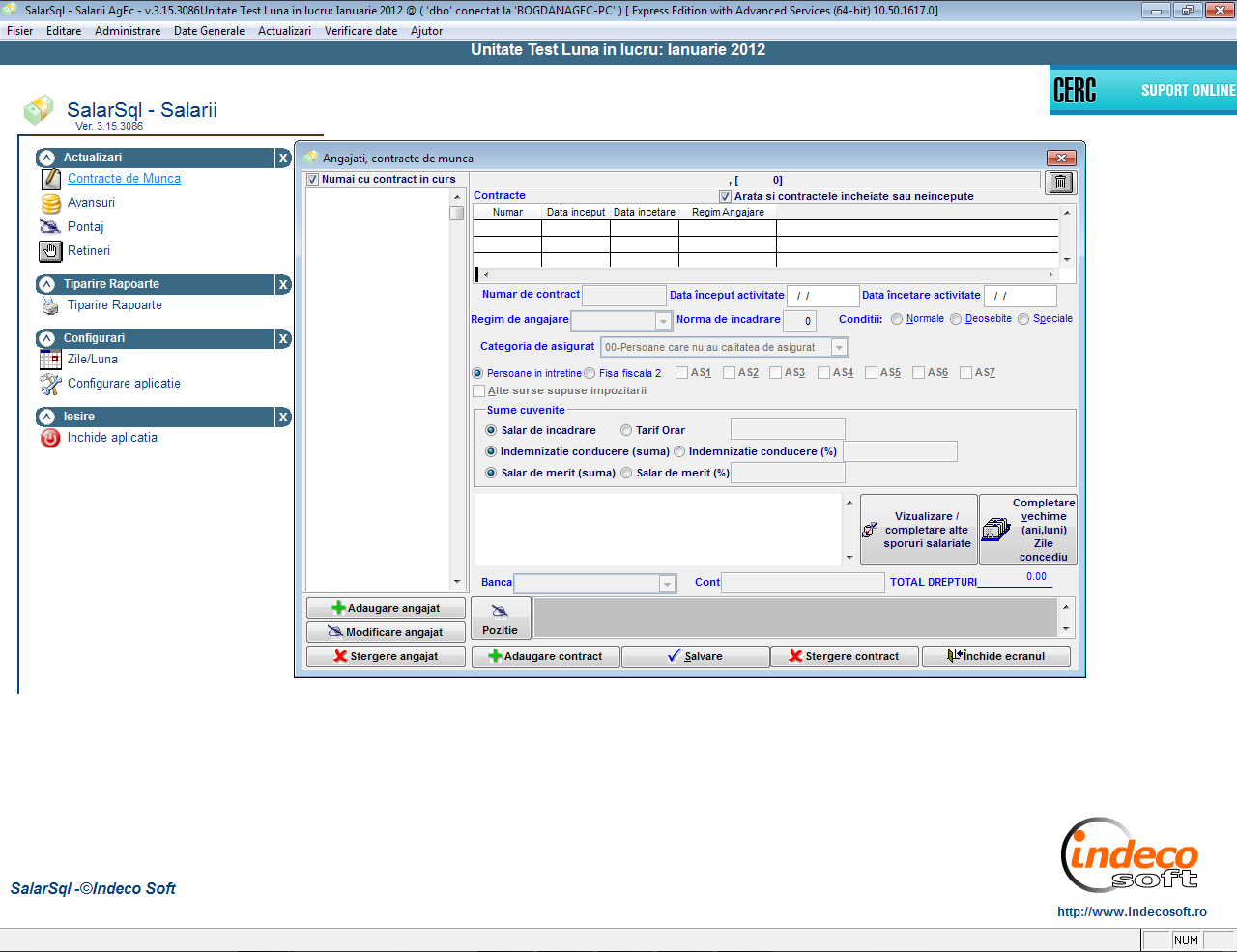
Task: Open Pontaj icon in sidebar
Action: (50, 227)
